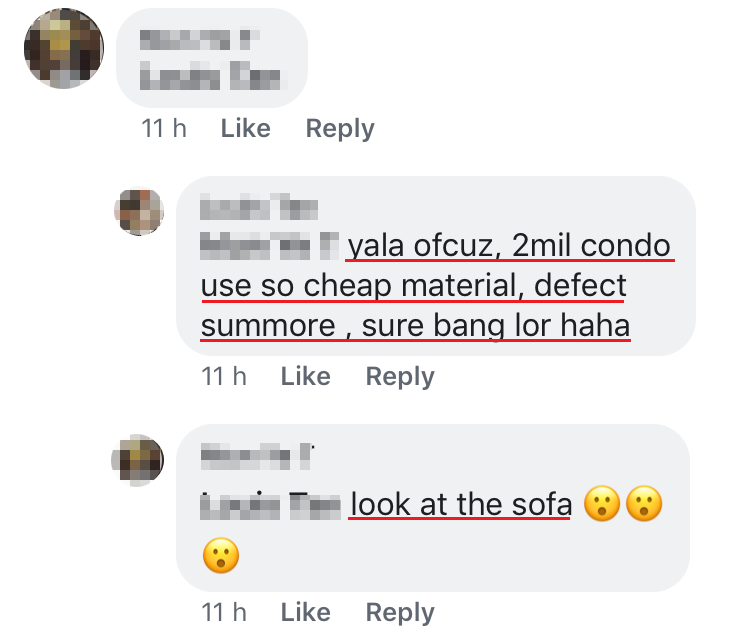The image size is (750, 639).
Task: Click the "use so cheap material, defect" text
Action: click(x=413, y=286)
